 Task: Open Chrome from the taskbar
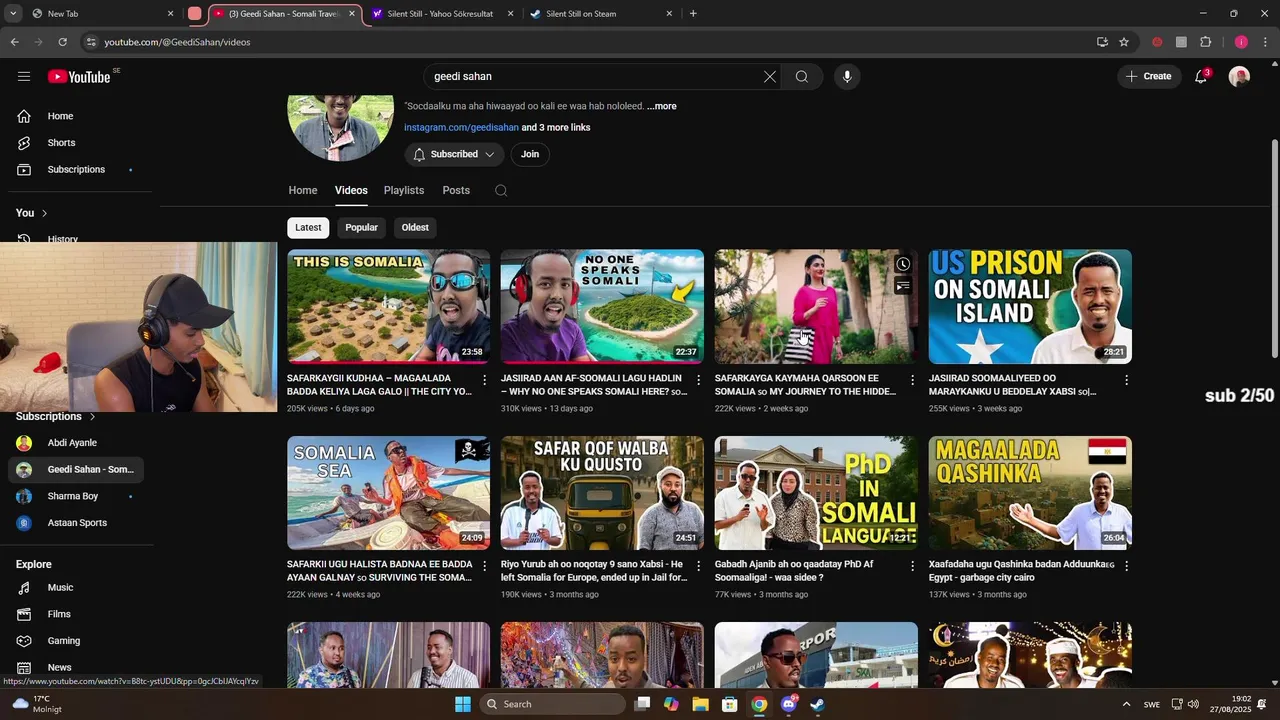pos(759,704)
